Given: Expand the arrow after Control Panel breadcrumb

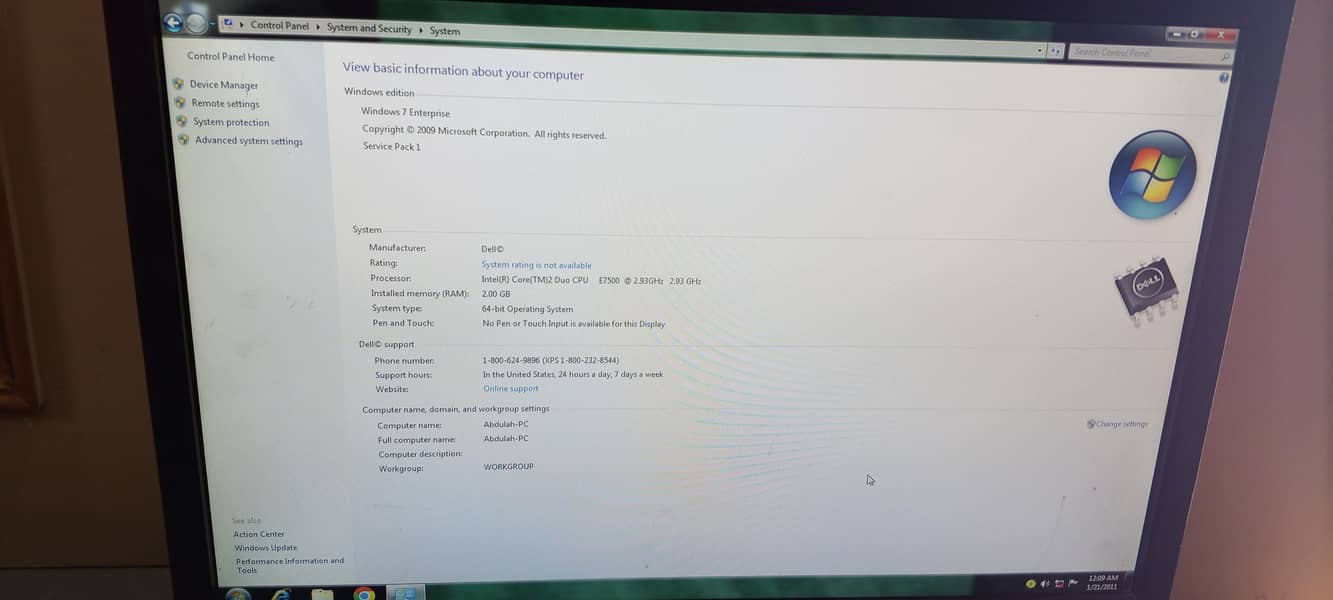Looking at the screenshot, I should click(x=318, y=27).
